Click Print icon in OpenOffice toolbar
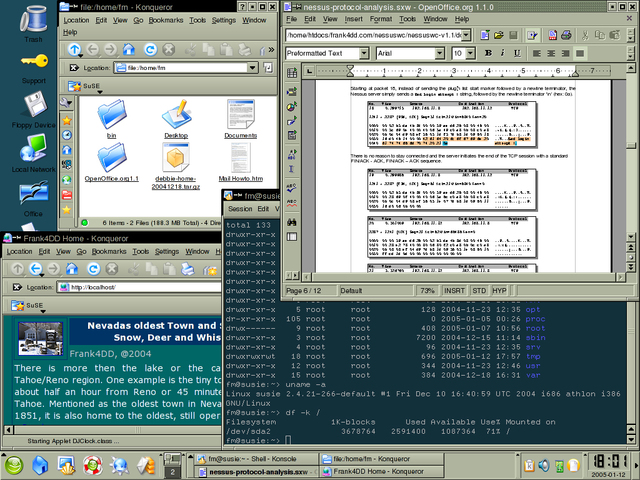The height and width of the screenshot is (480, 640). click(566, 35)
